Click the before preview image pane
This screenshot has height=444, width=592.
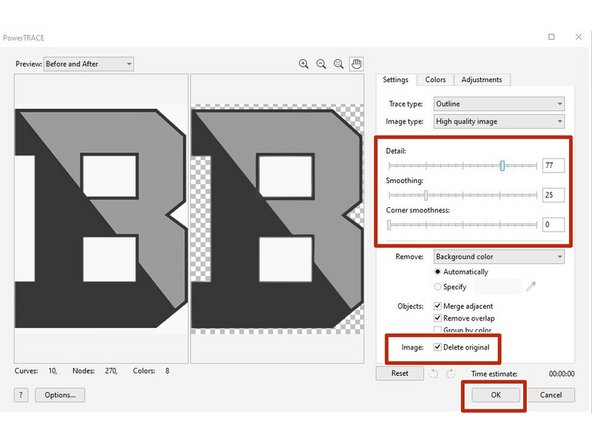tap(101, 219)
